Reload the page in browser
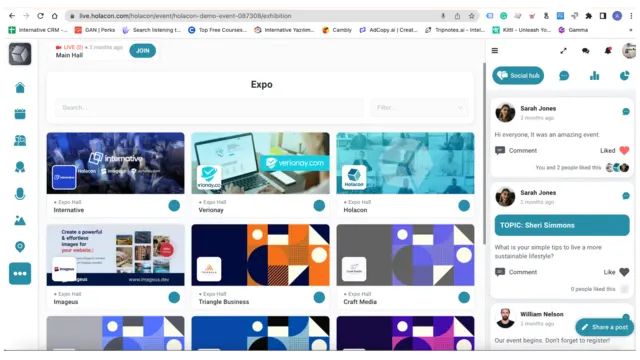 coord(40,16)
